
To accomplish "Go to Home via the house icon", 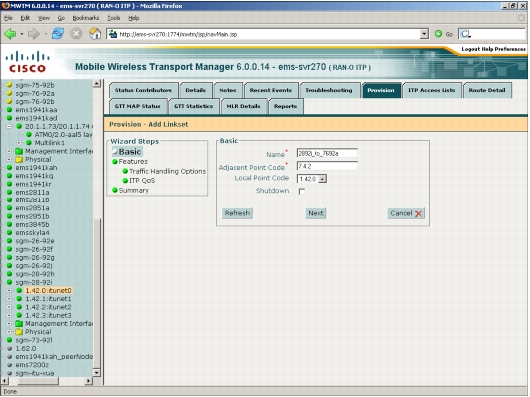I will (x=95, y=34).
